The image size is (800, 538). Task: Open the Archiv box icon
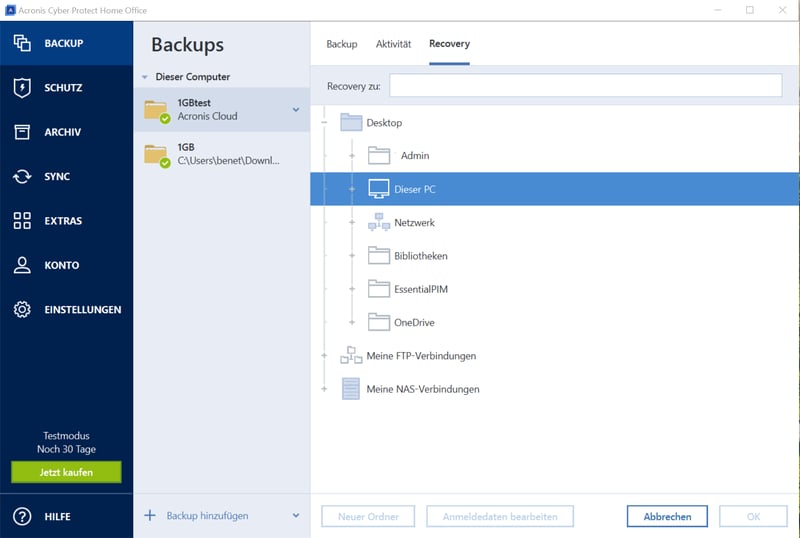tap(22, 132)
